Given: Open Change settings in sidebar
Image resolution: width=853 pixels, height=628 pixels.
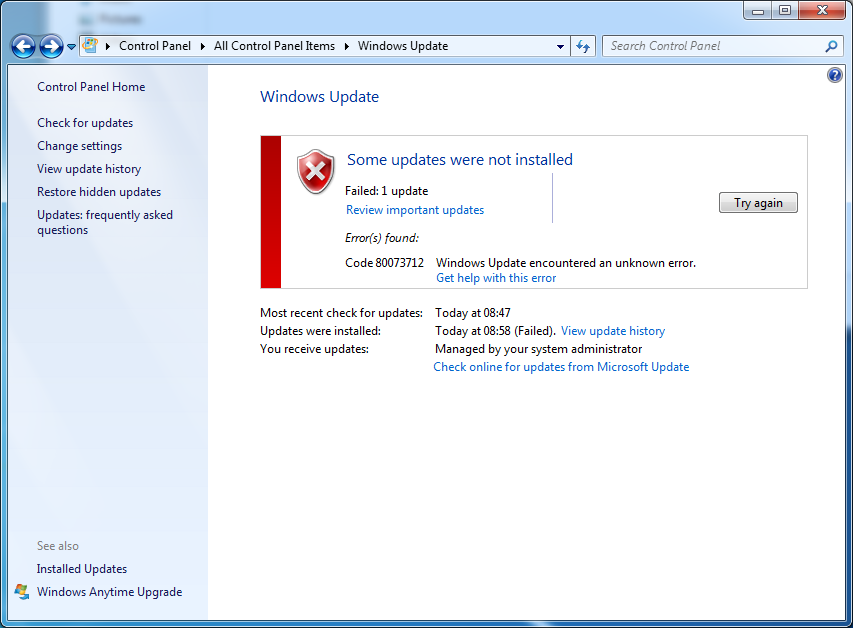Looking at the screenshot, I should (x=79, y=146).
